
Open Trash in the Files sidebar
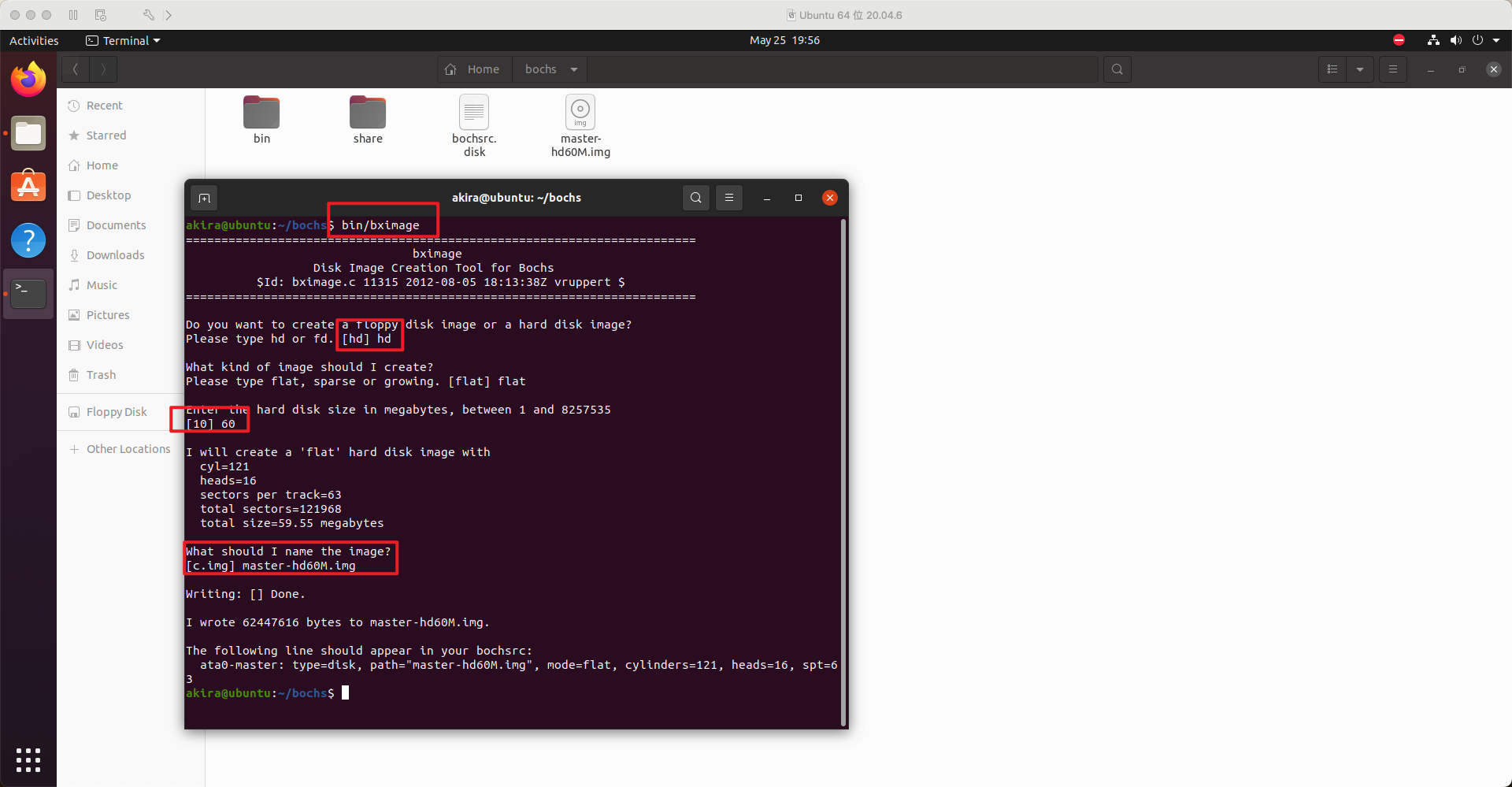tap(101, 375)
